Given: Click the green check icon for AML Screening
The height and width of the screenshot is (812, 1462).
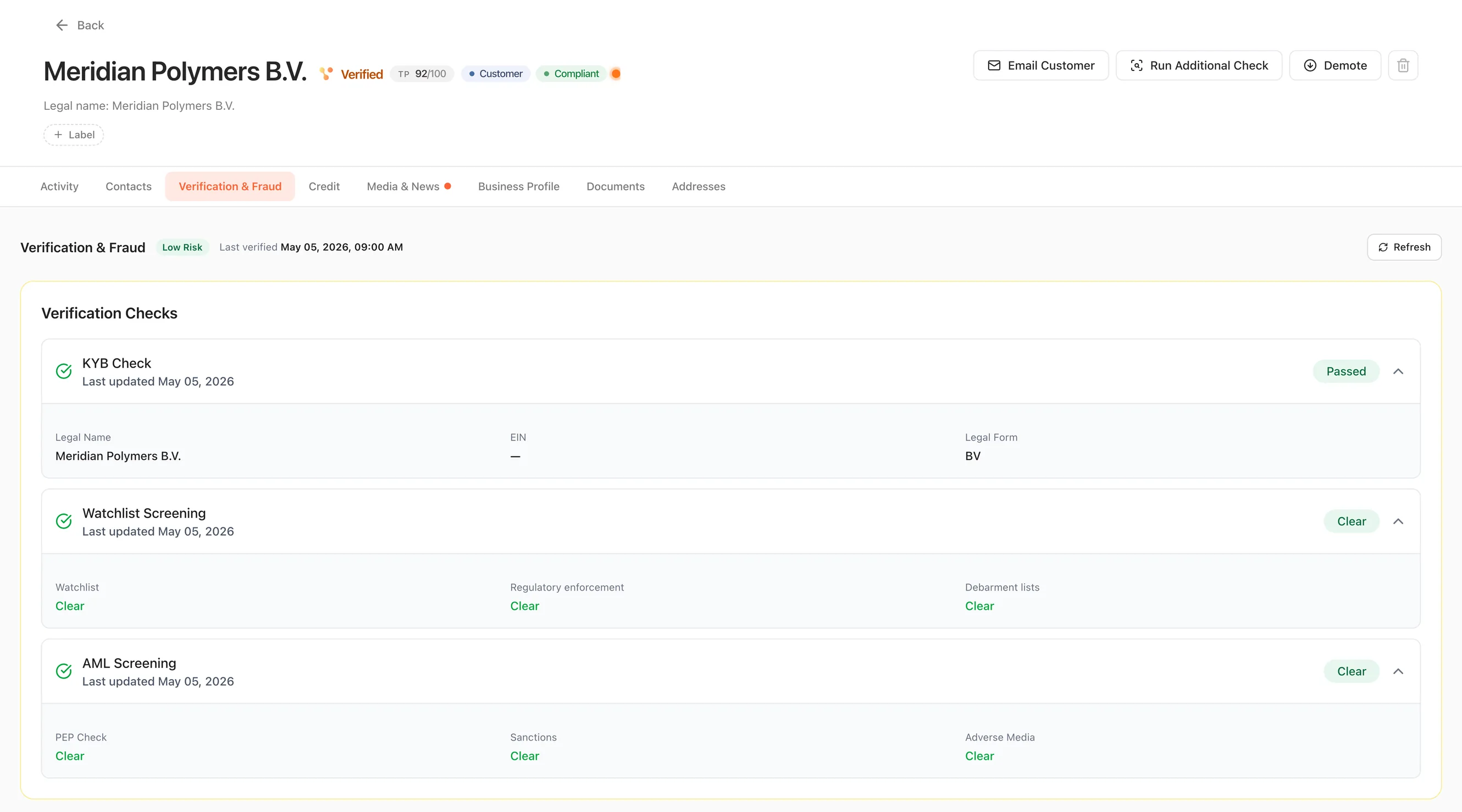Looking at the screenshot, I should [64, 671].
